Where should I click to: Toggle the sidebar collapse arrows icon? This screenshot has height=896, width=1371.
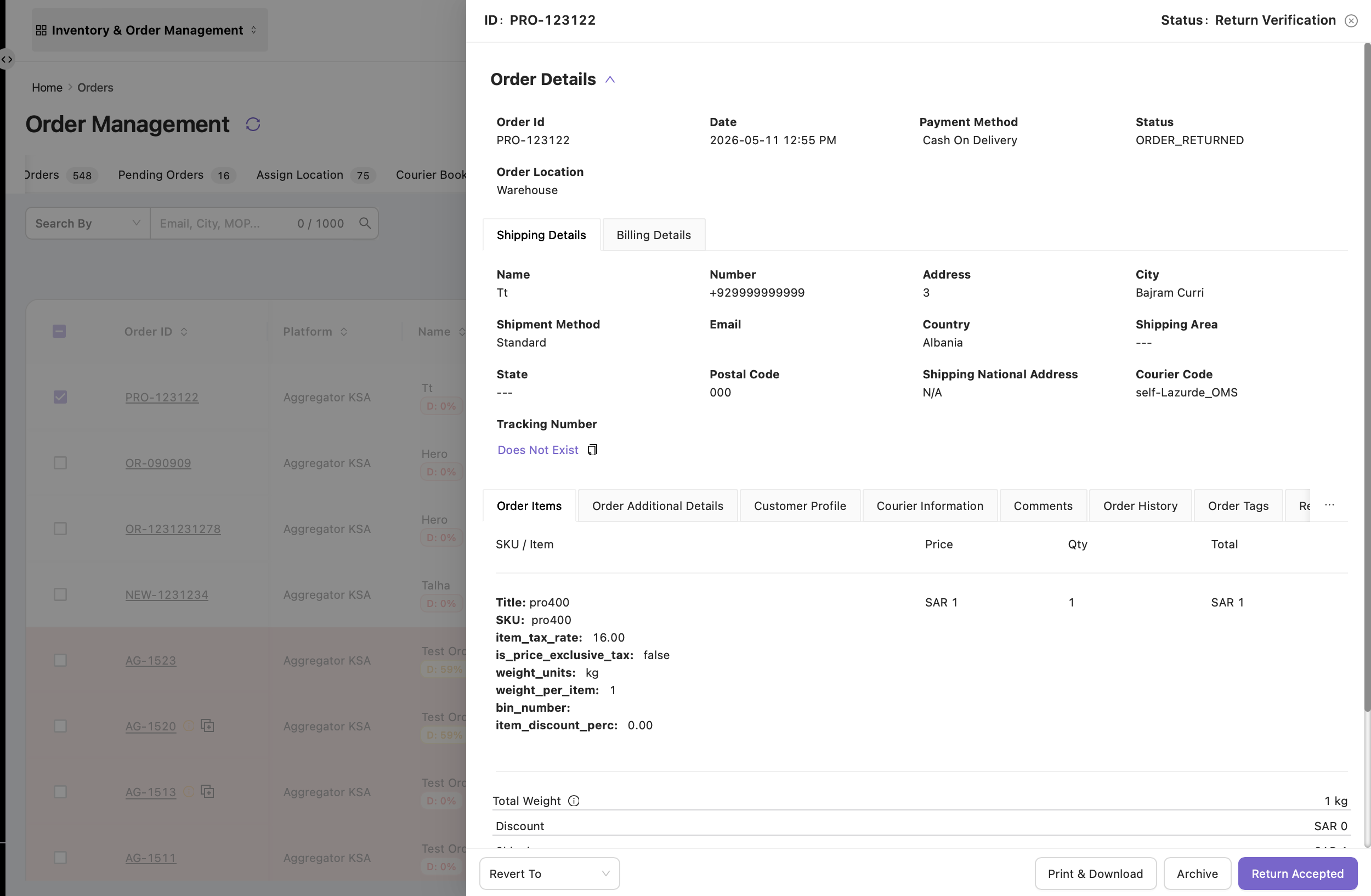point(7,59)
